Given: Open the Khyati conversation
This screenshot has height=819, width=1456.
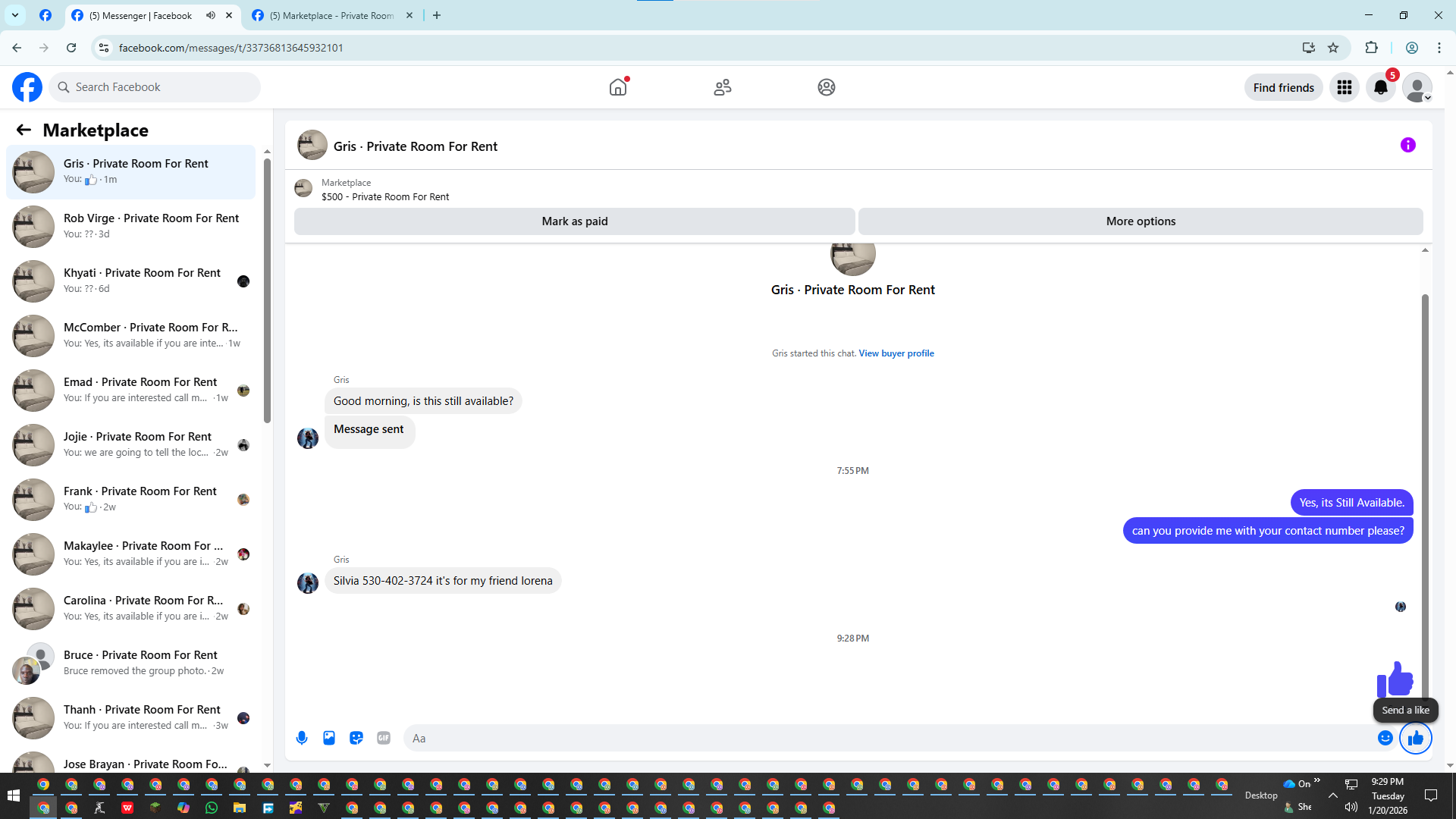Looking at the screenshot, I should (x=130, y=281).
